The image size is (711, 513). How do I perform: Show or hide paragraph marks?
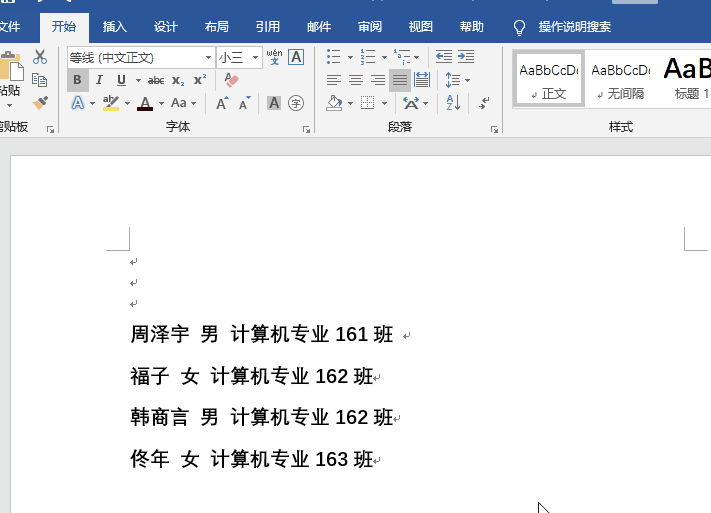[x=484, y=103]
